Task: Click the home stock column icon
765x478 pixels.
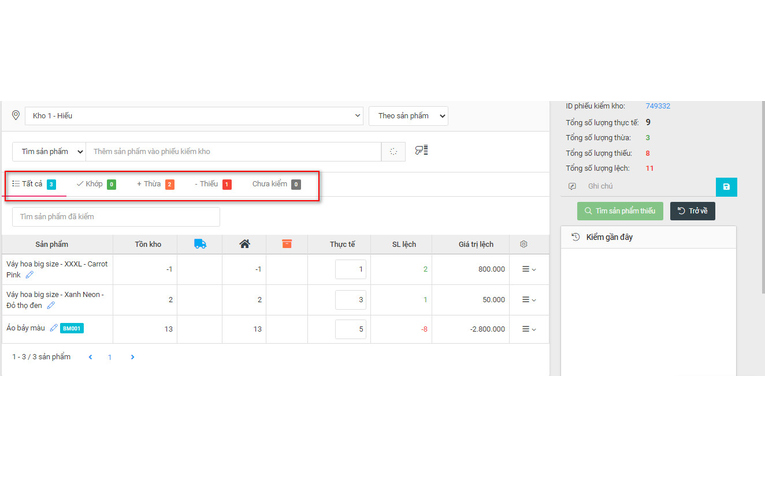Action: click(244, 244)
